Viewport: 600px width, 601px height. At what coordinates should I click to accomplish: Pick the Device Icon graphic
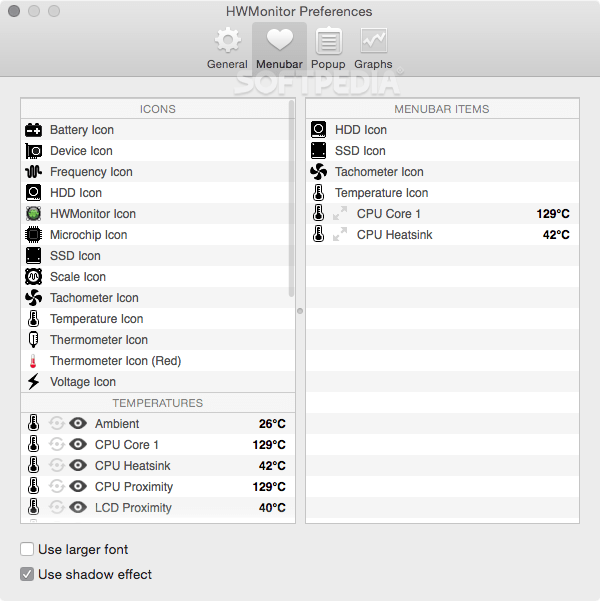tap(33, 151)
